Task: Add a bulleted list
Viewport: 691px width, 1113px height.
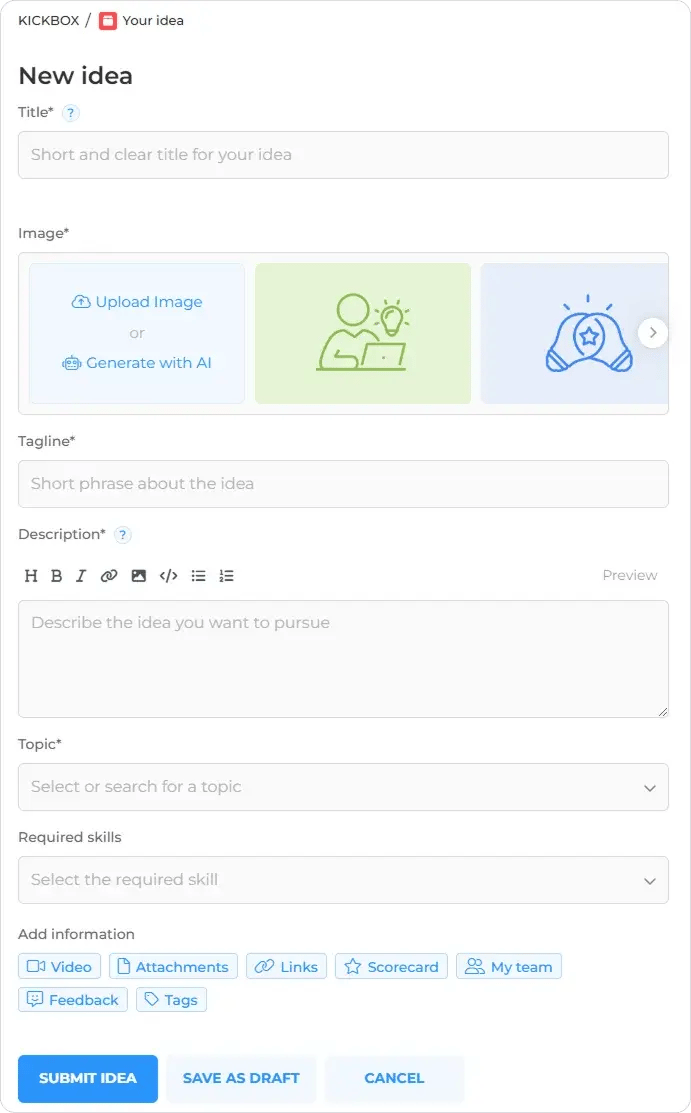Action: coord(198,576)
